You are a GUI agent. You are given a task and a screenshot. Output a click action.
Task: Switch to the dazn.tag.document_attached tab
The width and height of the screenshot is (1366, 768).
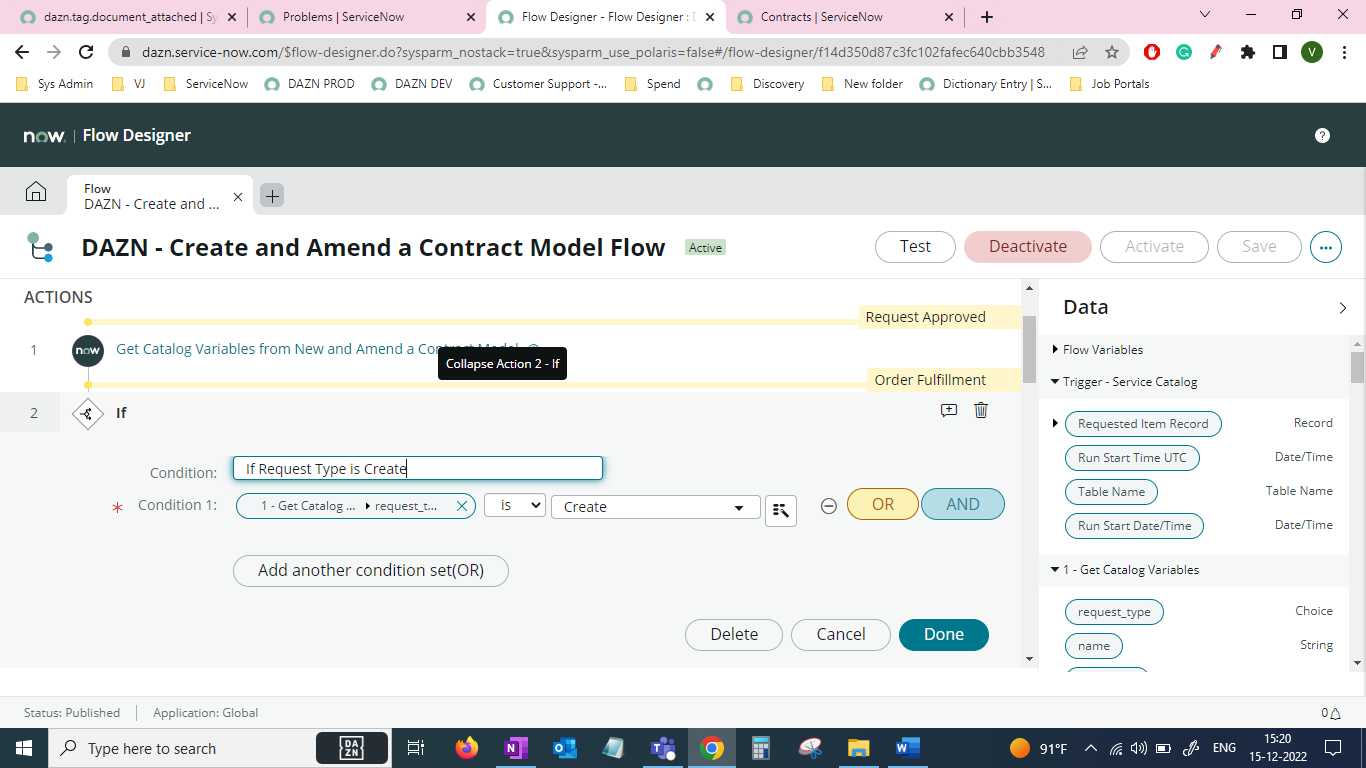point(127,17)
